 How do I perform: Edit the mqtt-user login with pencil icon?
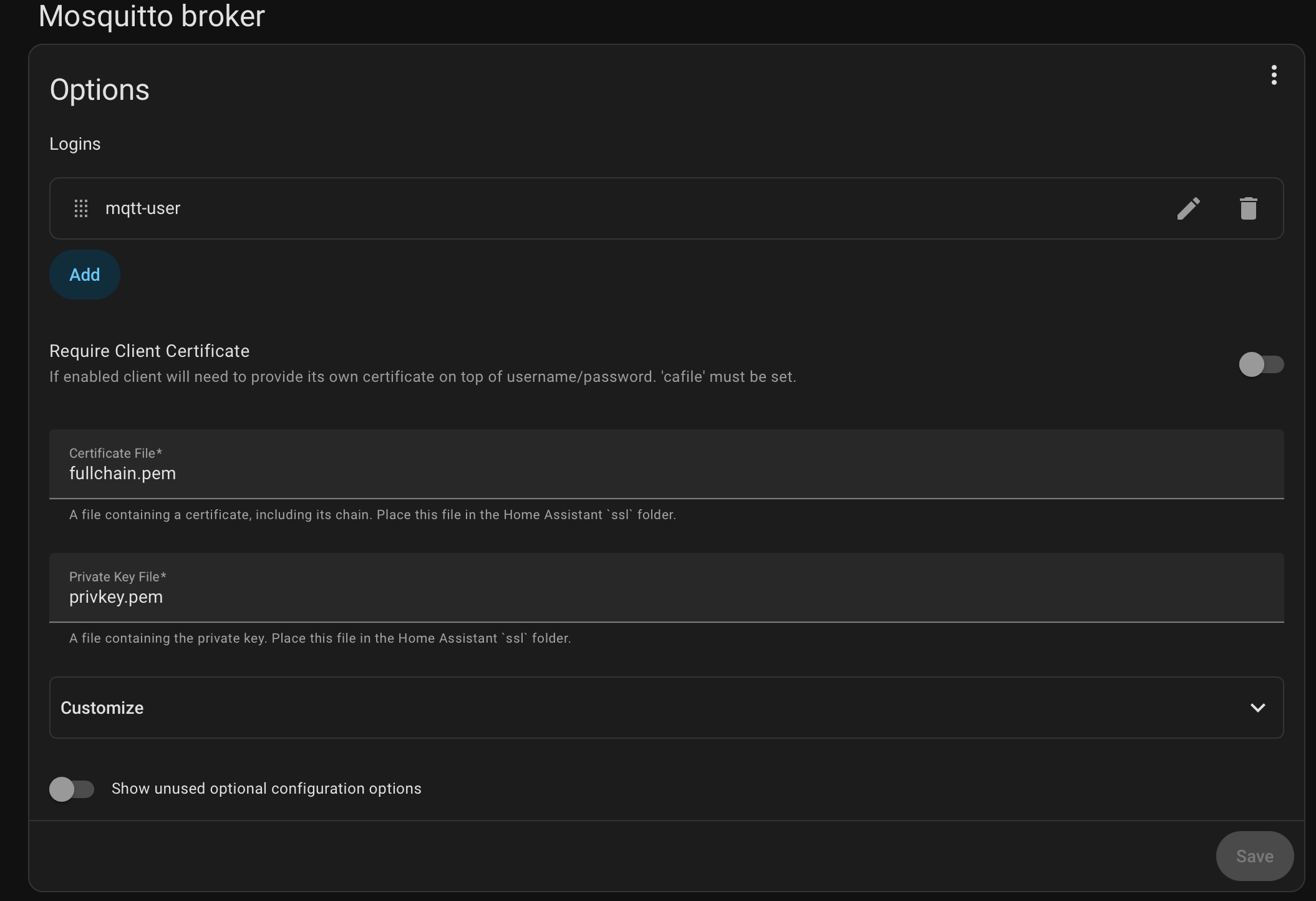point(1188,208)
